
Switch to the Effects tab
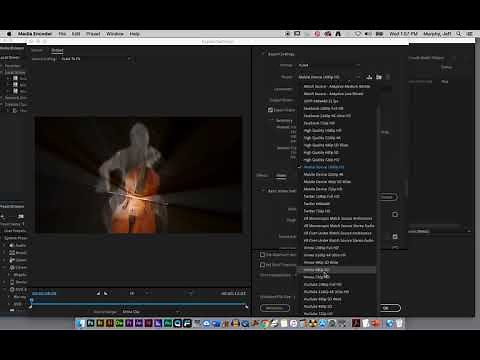pos(262,175)
